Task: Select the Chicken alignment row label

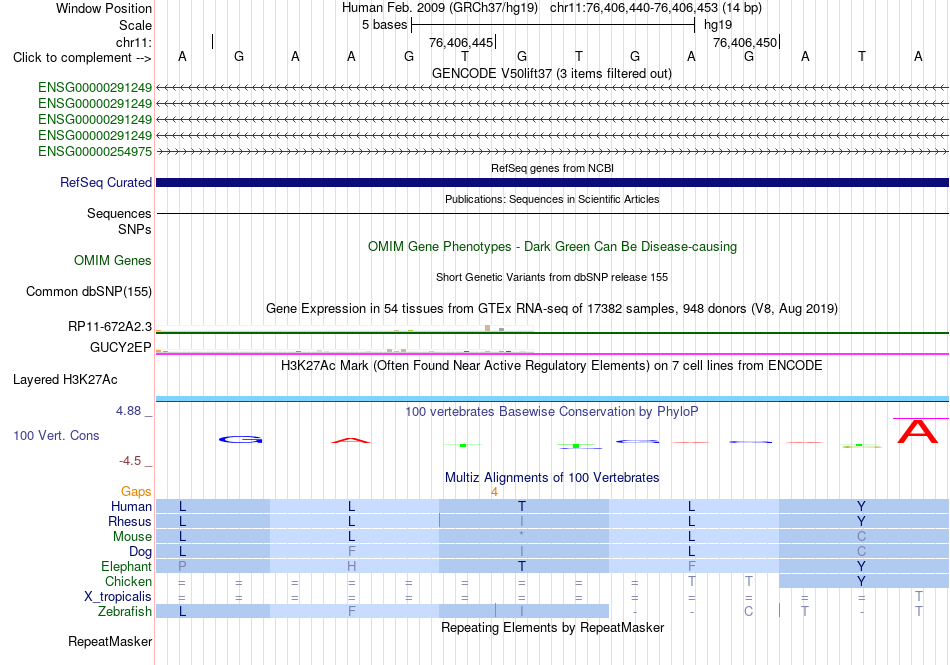Action: tap(128, 581)
